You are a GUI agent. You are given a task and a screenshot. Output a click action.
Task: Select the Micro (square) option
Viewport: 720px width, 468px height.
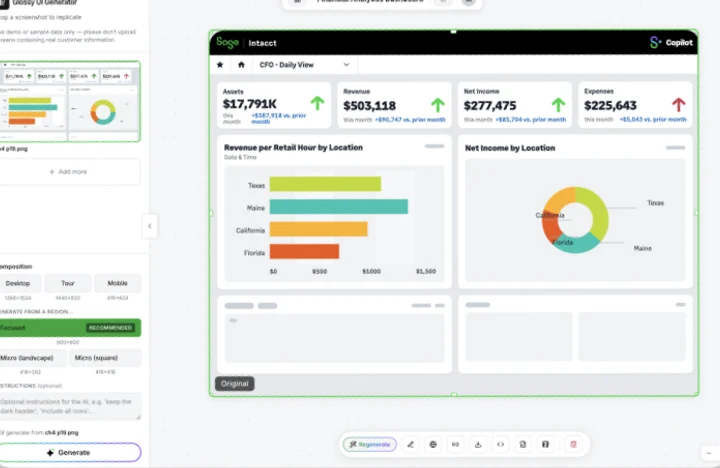105,358
